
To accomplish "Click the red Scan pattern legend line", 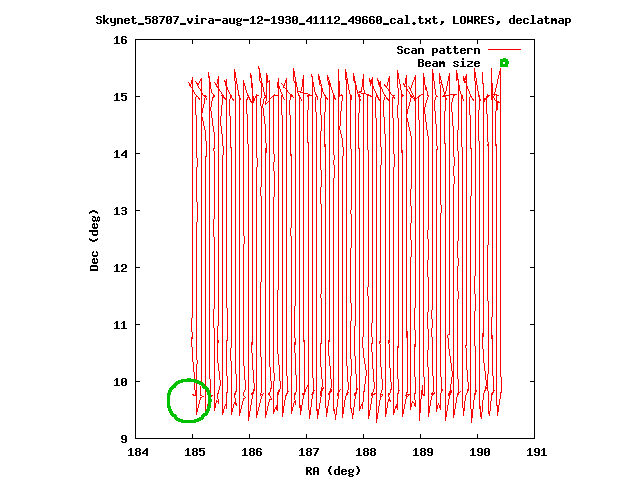I will pyautogui.click(x=504, y=50).
